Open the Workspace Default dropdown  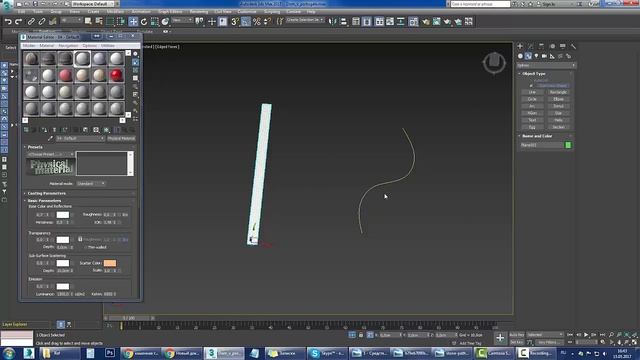93,4
